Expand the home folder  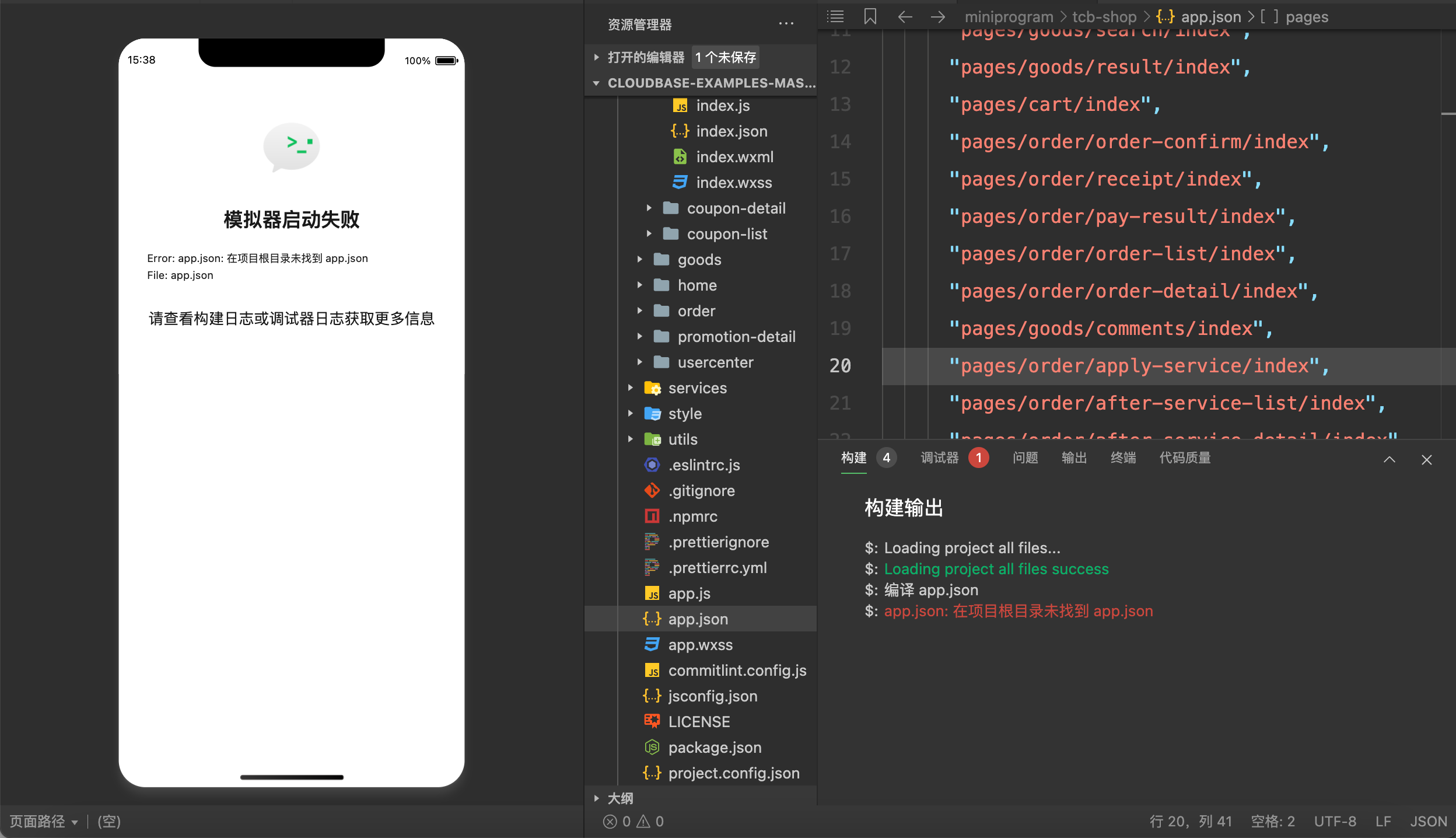(x=639, y=285)
